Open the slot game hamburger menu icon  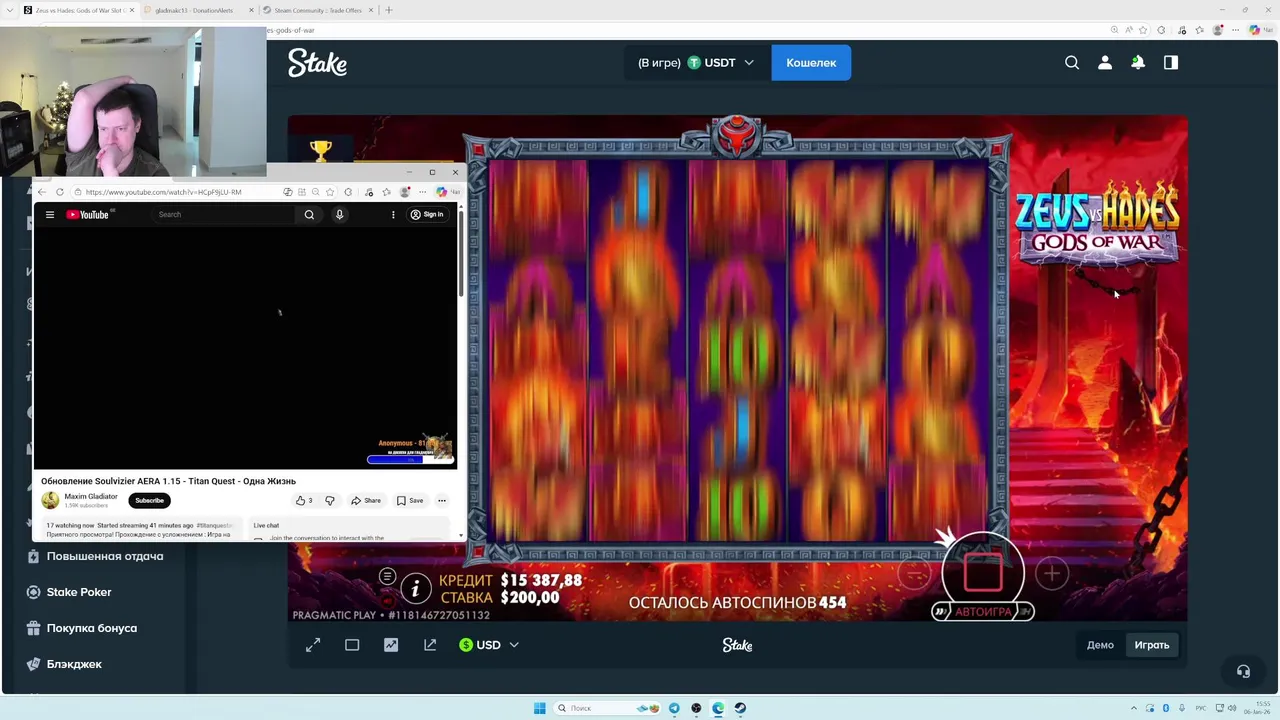point(387,576)
